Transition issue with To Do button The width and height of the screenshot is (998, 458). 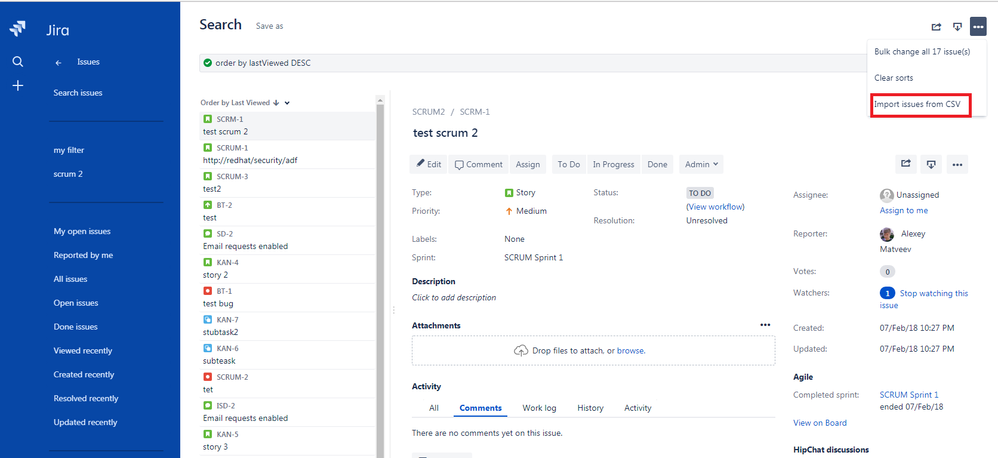pyautogui.click(x=569, y=164)
